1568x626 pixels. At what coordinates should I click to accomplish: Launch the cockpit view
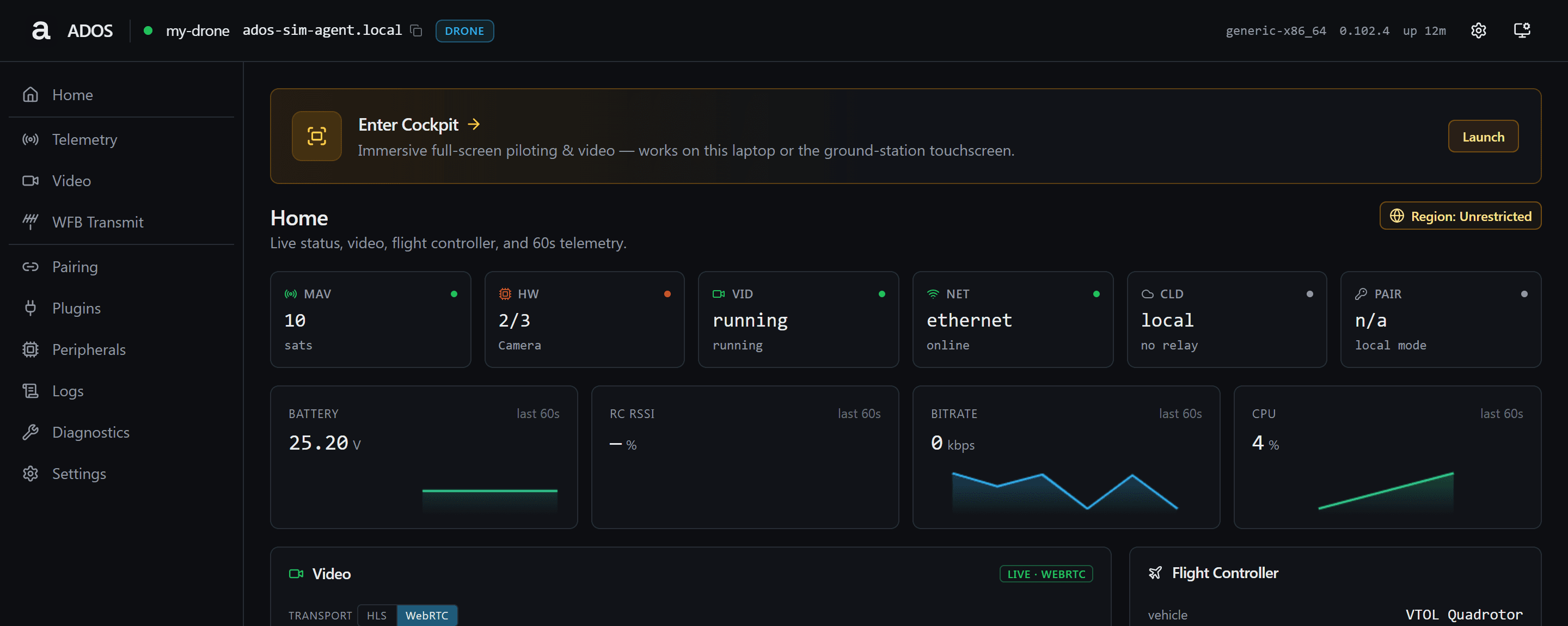(1483, 136)
